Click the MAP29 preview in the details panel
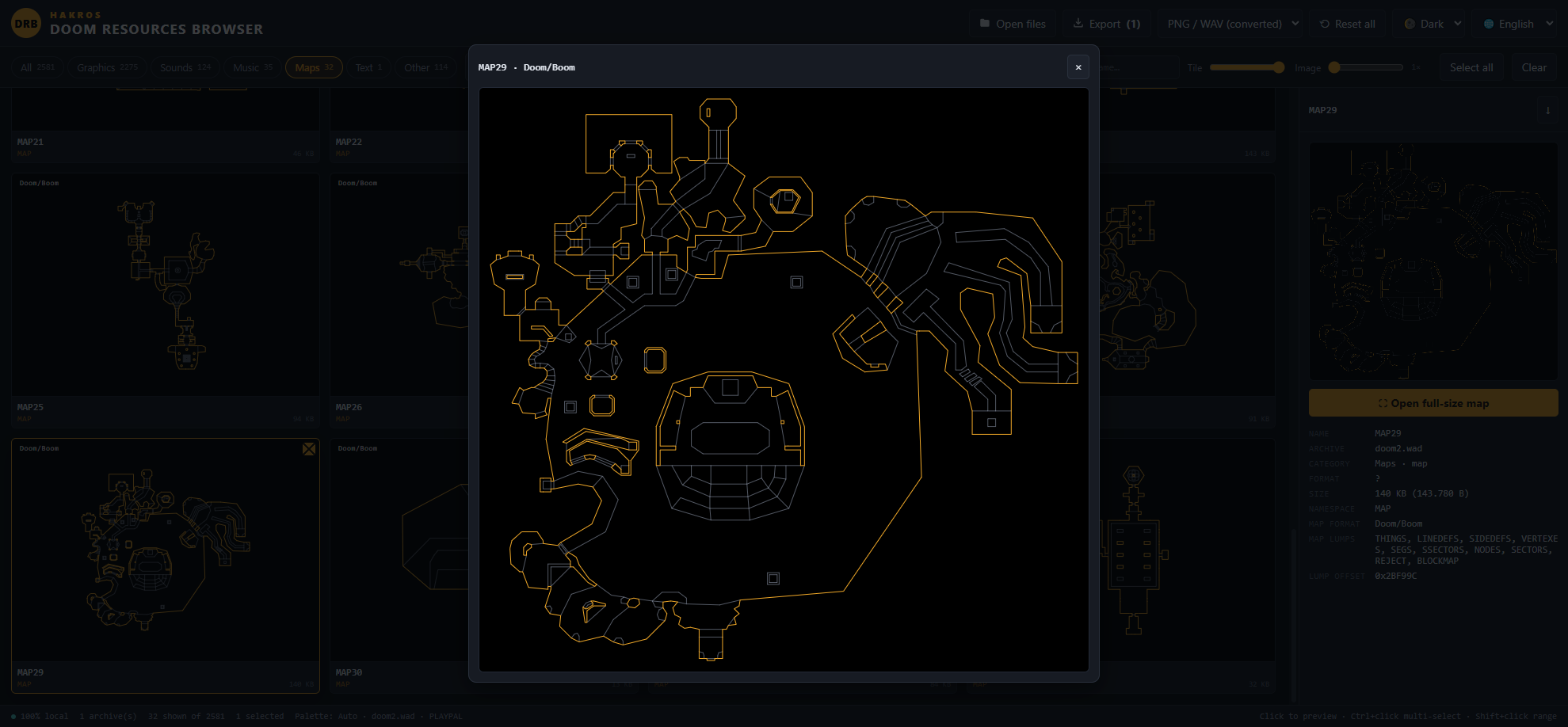The height and width of the screenshot is (727, 1568). click(x=1433, y=261)
